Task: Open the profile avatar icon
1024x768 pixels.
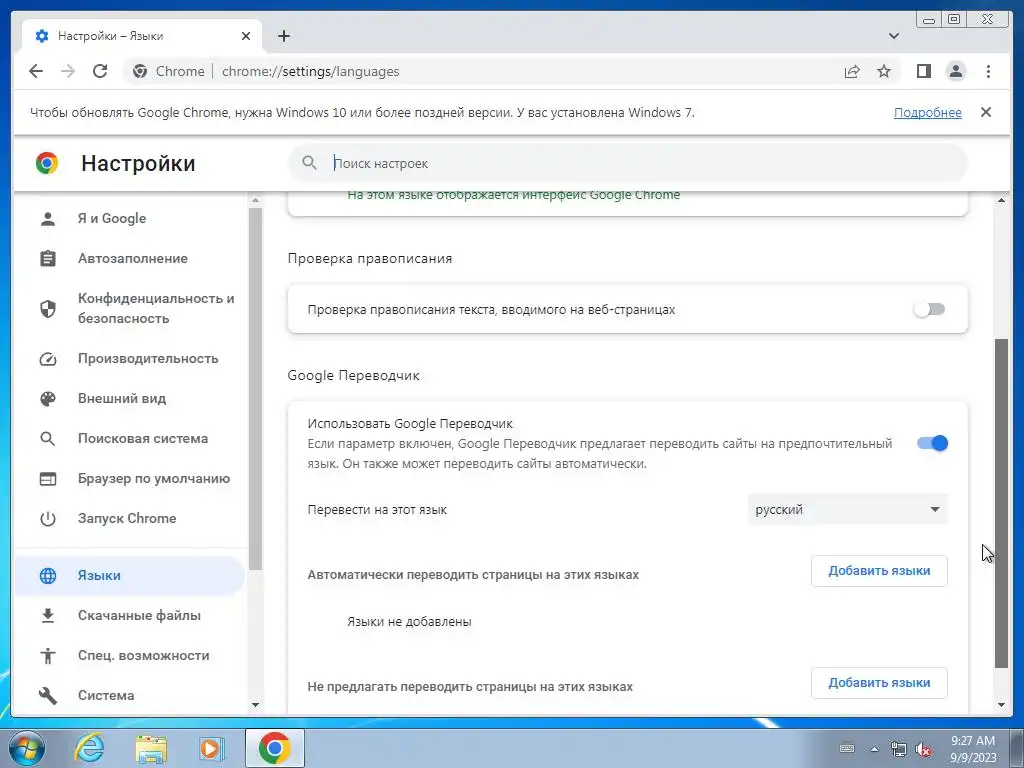Action: point(955,71)
